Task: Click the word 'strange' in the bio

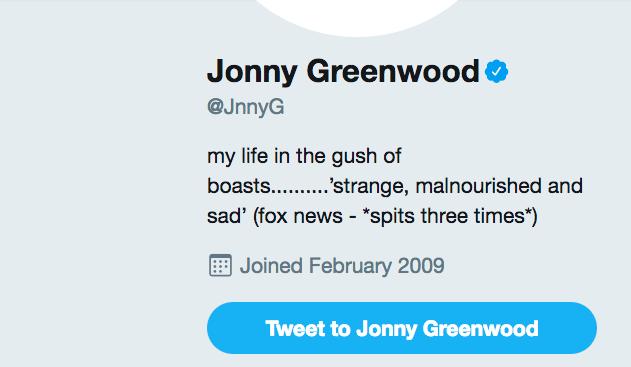Action: pos(370,187)
